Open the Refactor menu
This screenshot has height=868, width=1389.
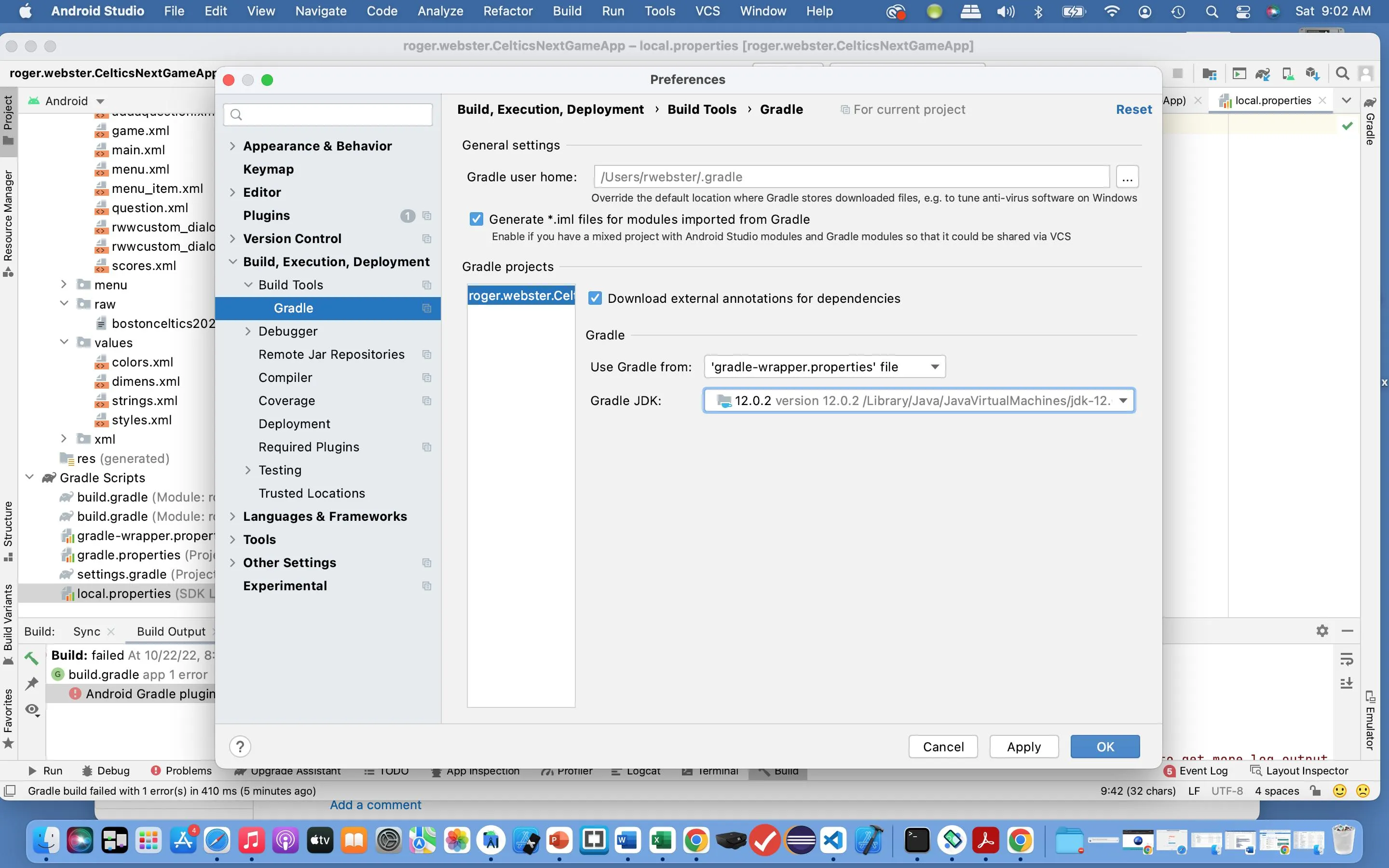[x=507, y=11]
